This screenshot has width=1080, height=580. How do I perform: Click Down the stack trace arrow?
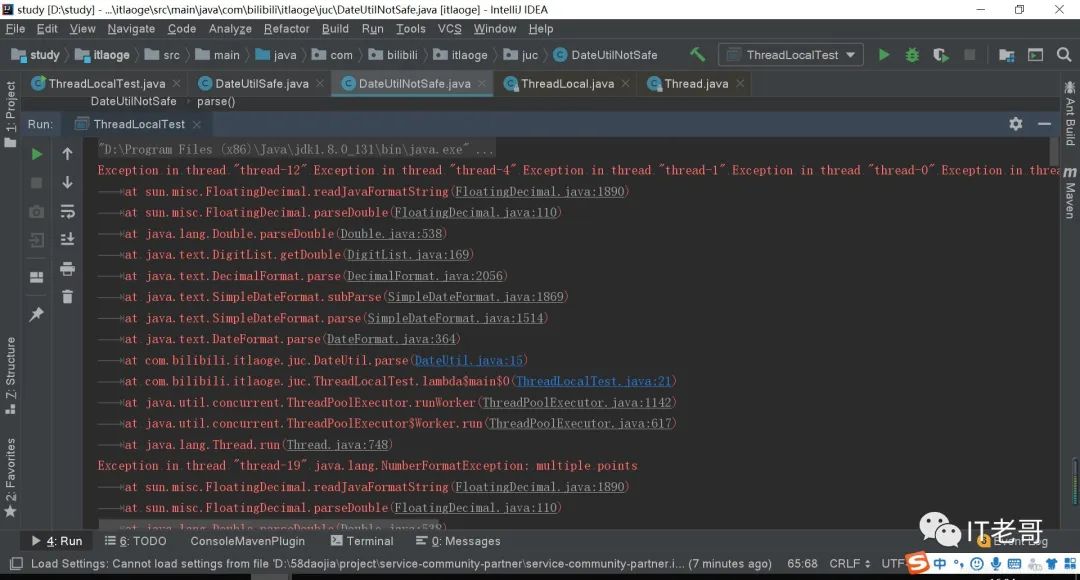(68, 183)
